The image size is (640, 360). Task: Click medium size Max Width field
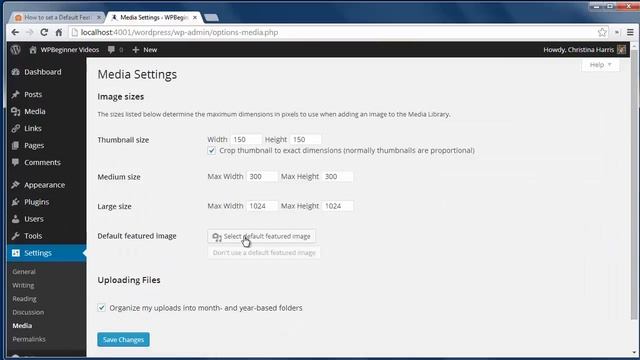[x=262, y=177]
